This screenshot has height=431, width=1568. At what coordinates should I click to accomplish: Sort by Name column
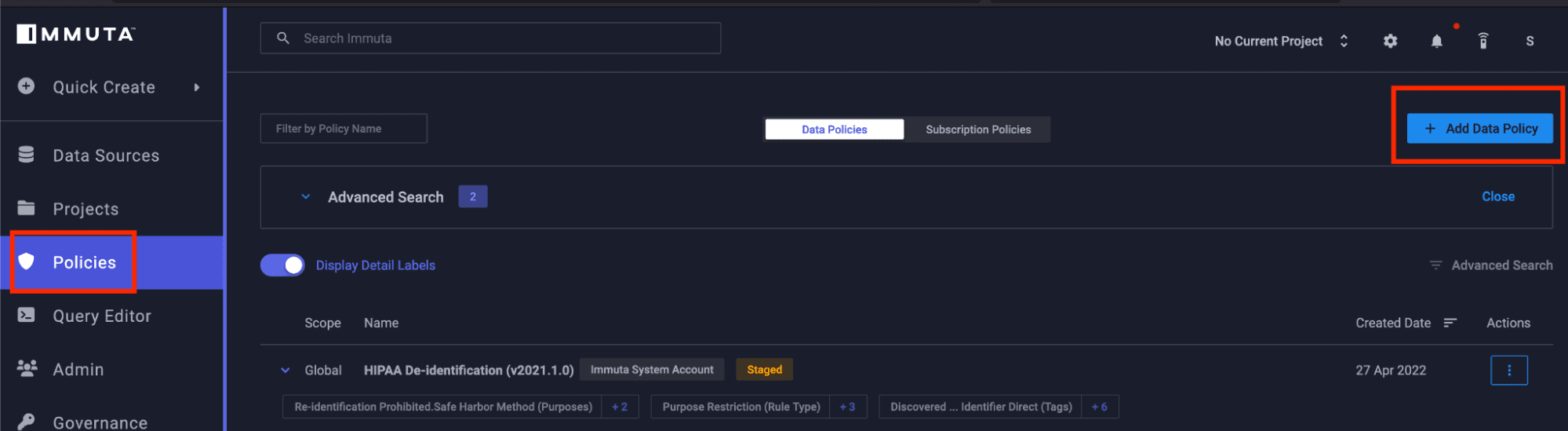[x=381, y=323]
